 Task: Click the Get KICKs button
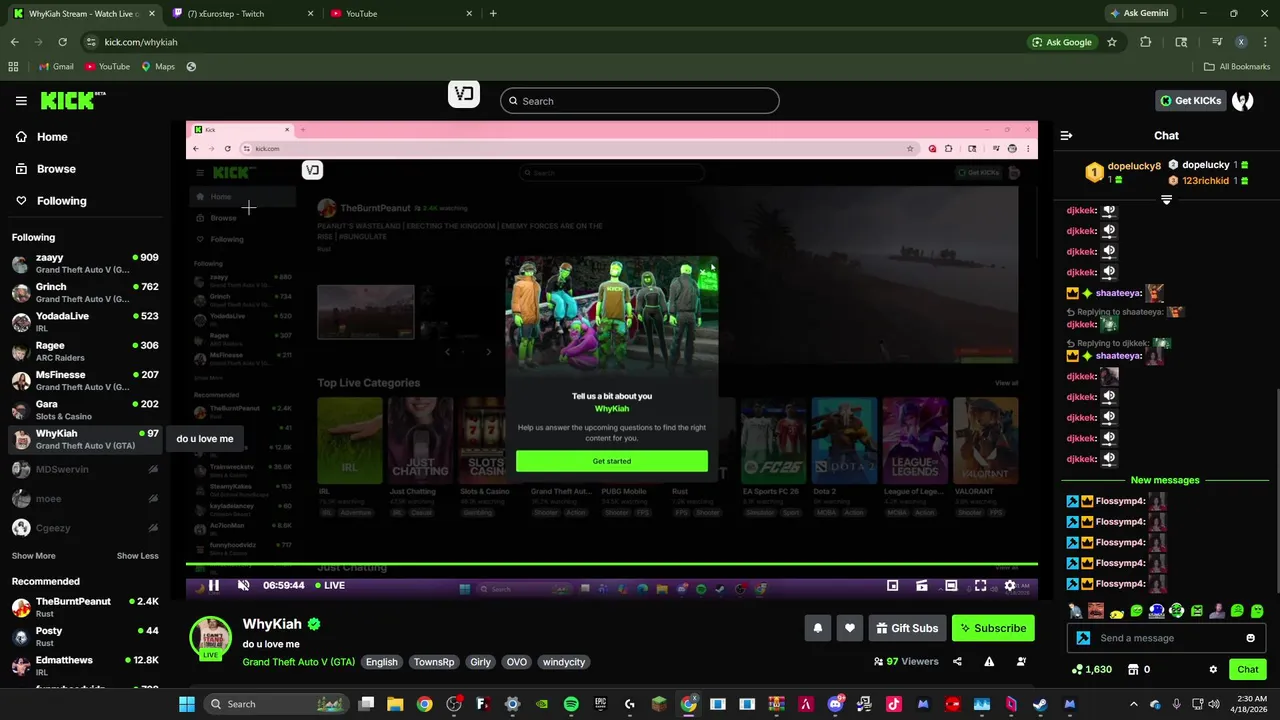(x=1191, y=100)
